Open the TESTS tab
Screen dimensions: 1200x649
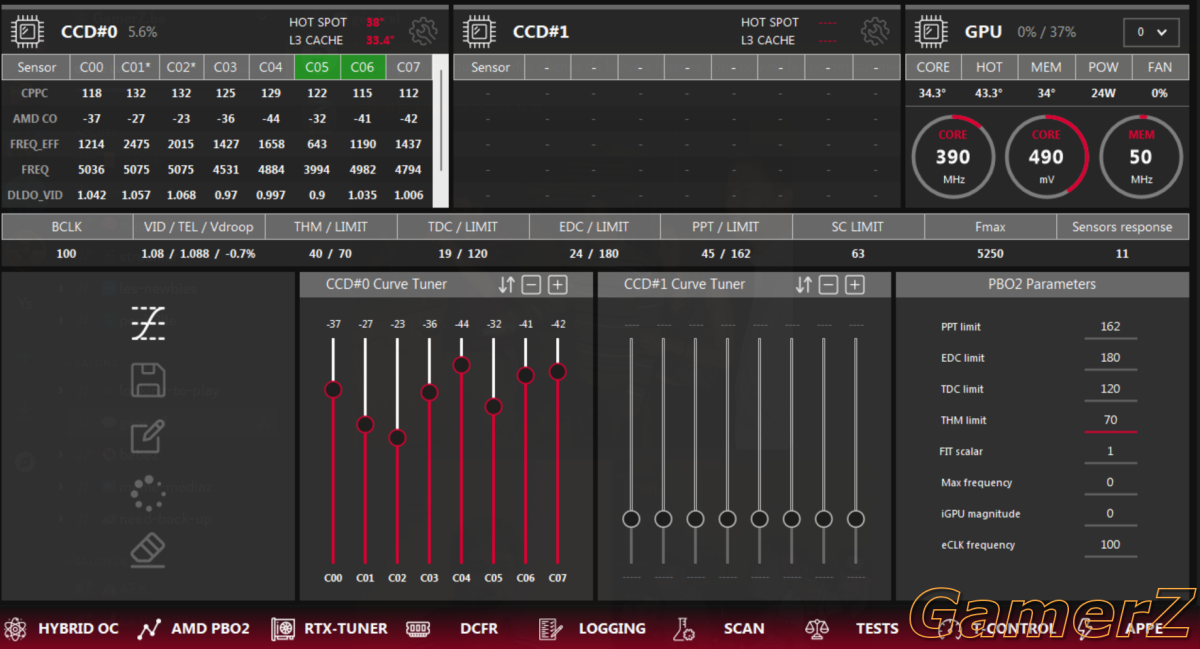[x=852, y=629]
